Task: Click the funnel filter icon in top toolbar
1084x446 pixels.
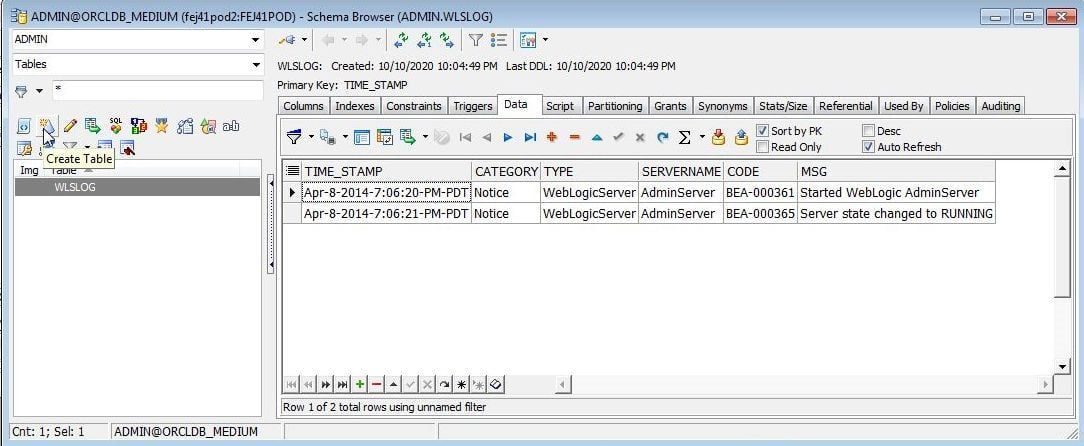Action: click(x=476, y=40)
